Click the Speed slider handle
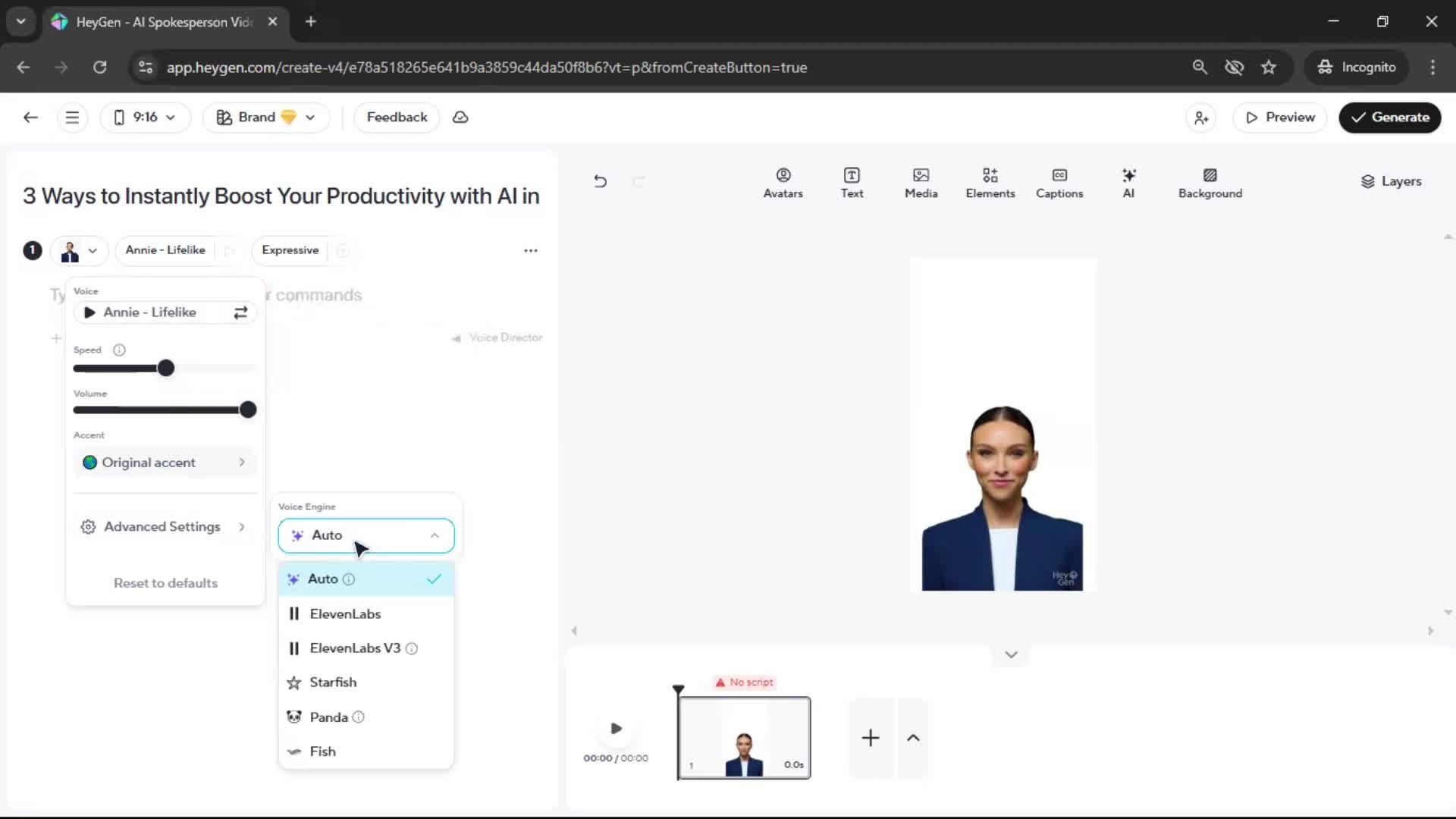Image resolution: width=1456 pixels, height=819 pixels. [166, 369]
